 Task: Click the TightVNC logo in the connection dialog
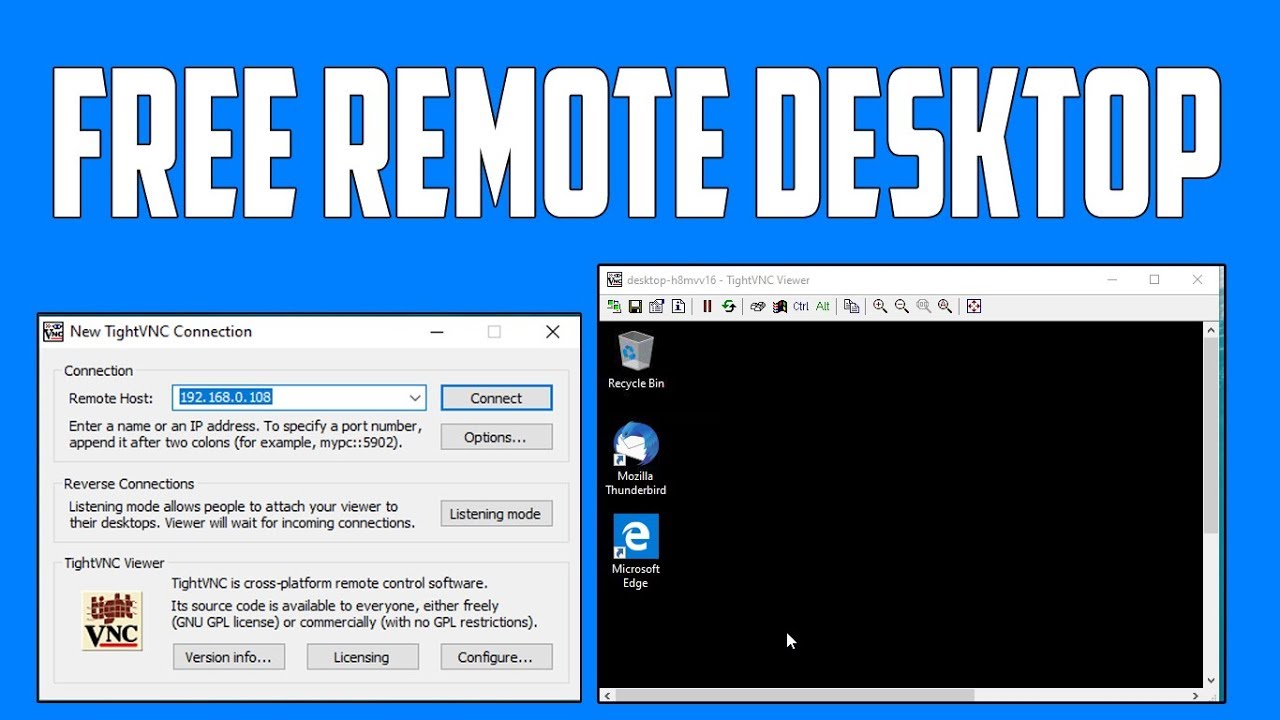[112, 621]
